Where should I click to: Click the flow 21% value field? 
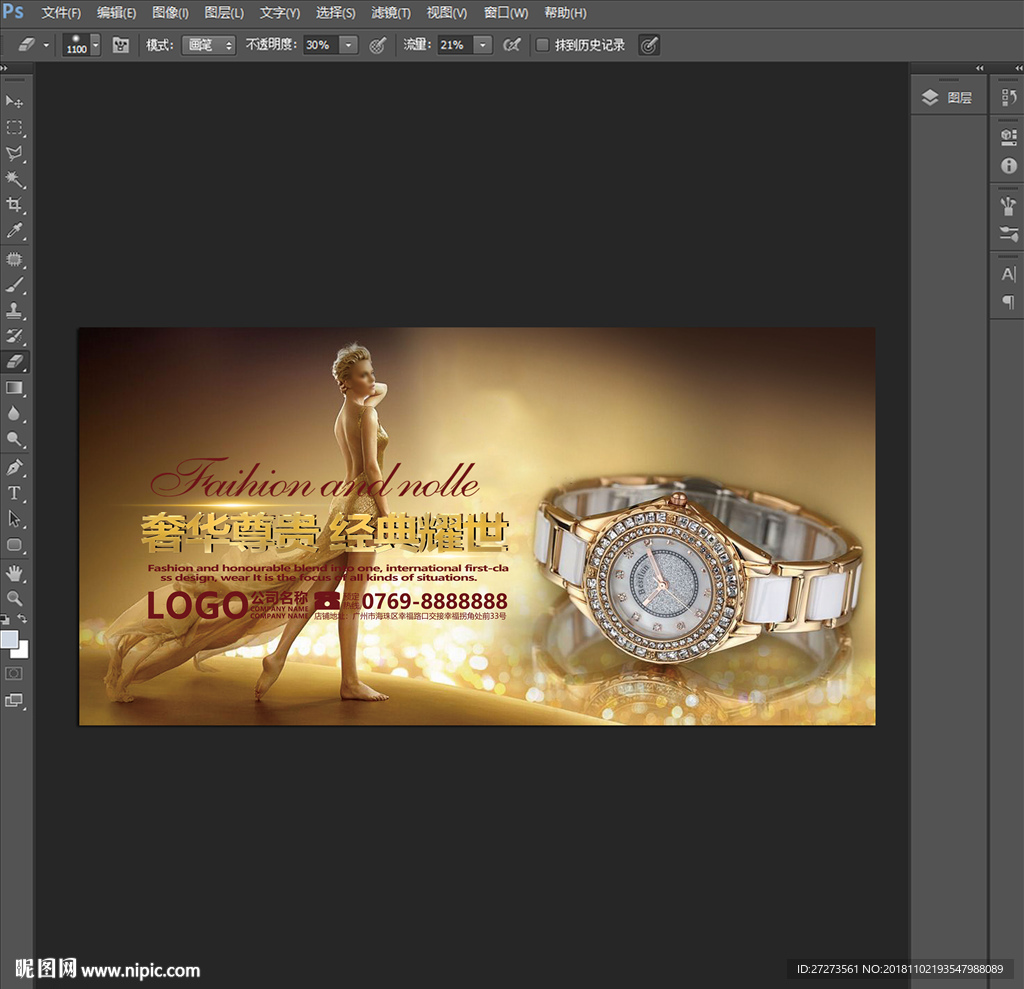pos(455,45)
